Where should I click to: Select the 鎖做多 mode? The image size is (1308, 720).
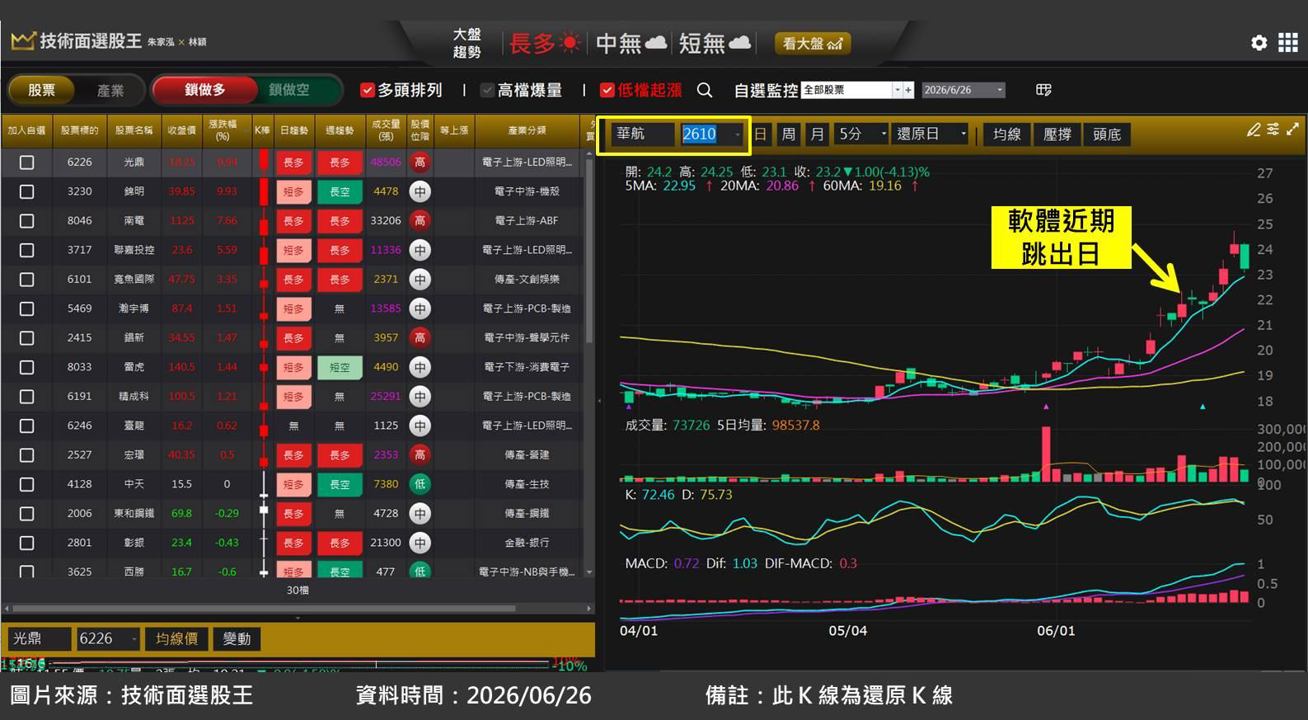[x=203, y=90]
